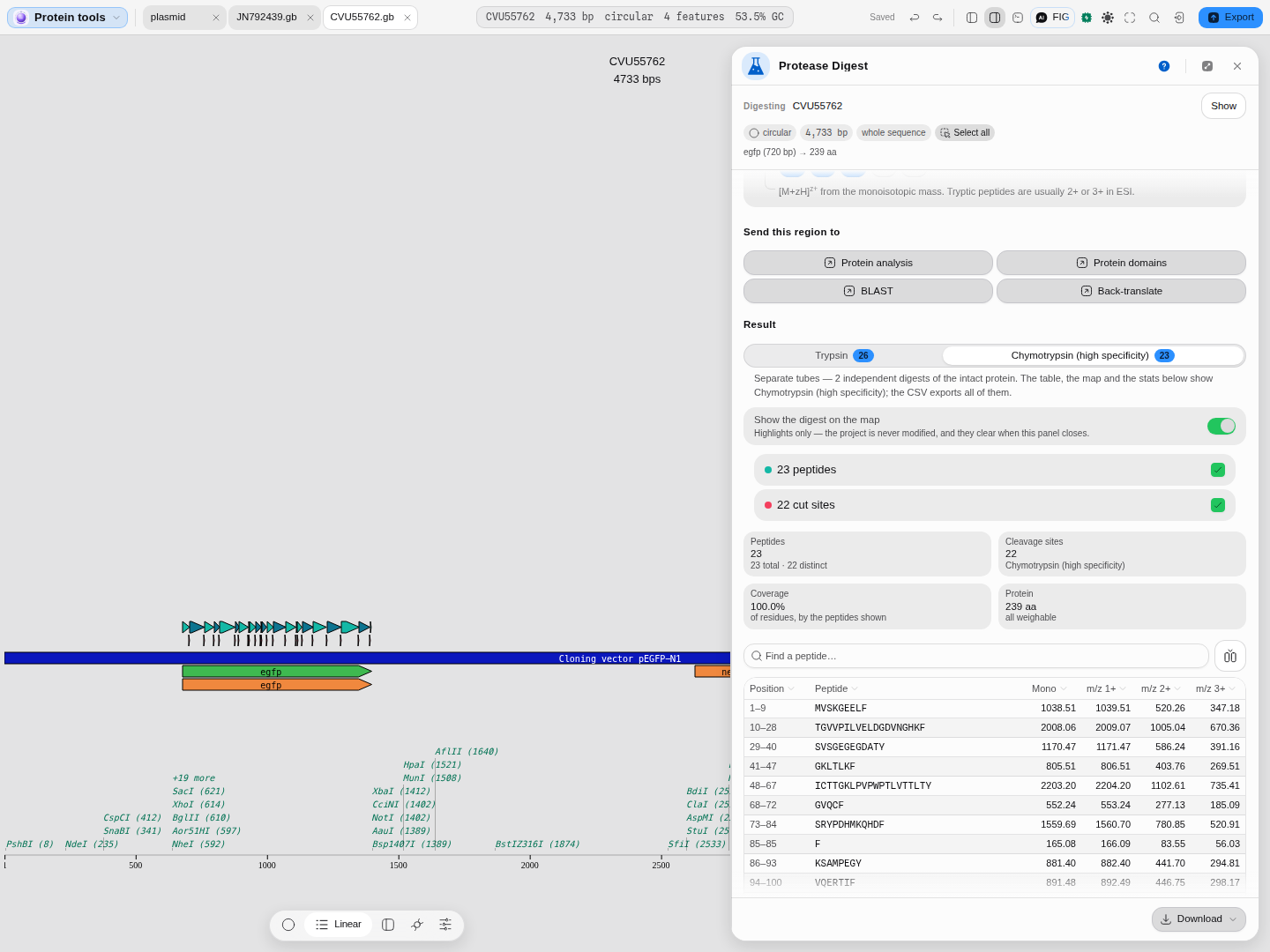1270x952 pixels.
Task: Open search with the magnifier icon
Action: click(1154, 18)
